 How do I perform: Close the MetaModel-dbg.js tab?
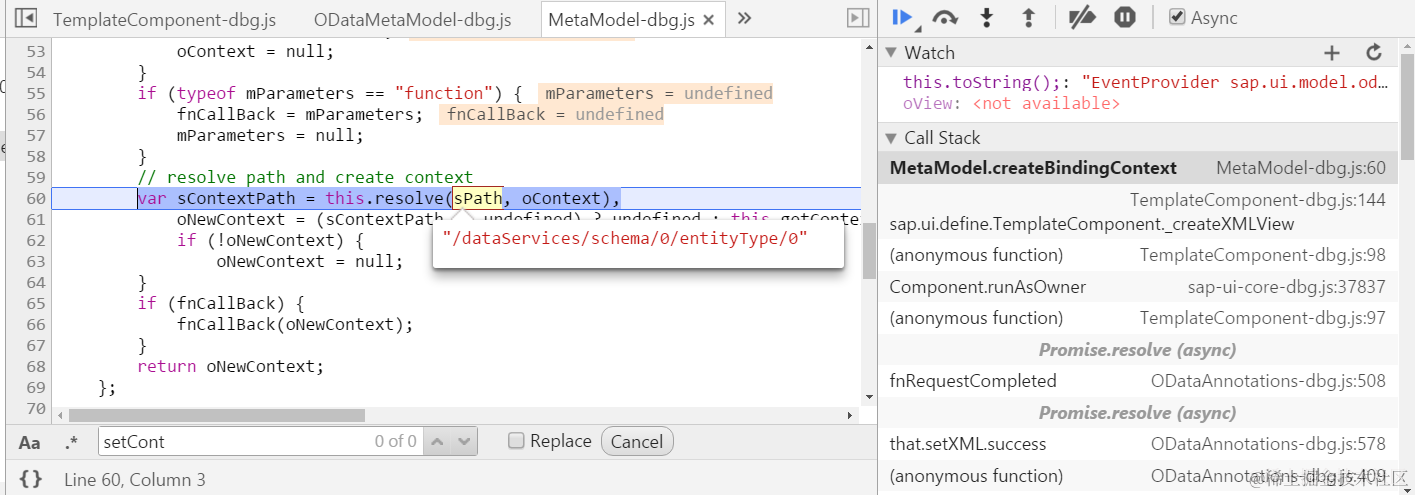pyautogui.click(x=709, y=20)
